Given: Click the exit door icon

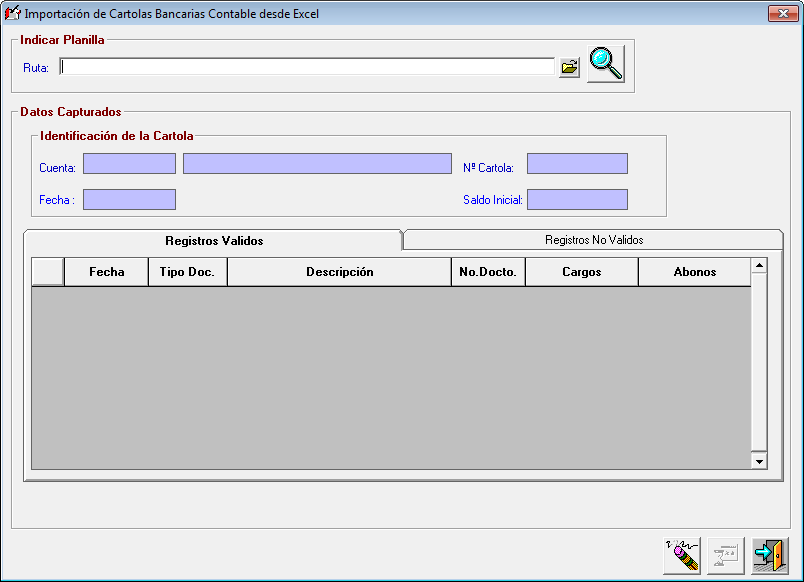Looking at the screenshot, I should pyautogui.click(x=770, y=556).
